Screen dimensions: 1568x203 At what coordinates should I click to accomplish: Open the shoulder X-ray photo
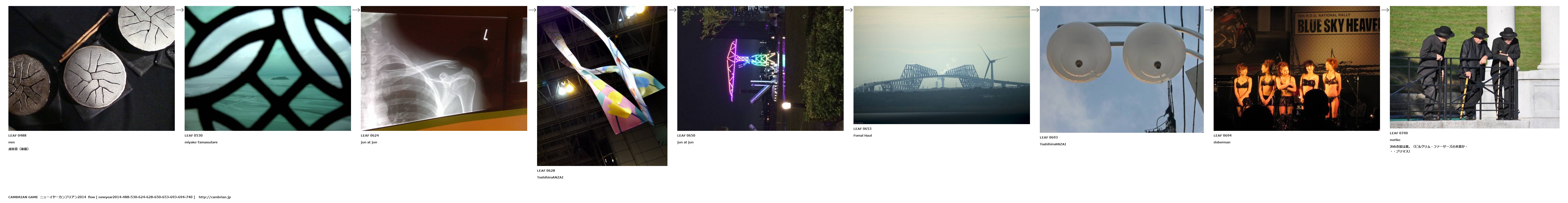(x=444, y=68)
